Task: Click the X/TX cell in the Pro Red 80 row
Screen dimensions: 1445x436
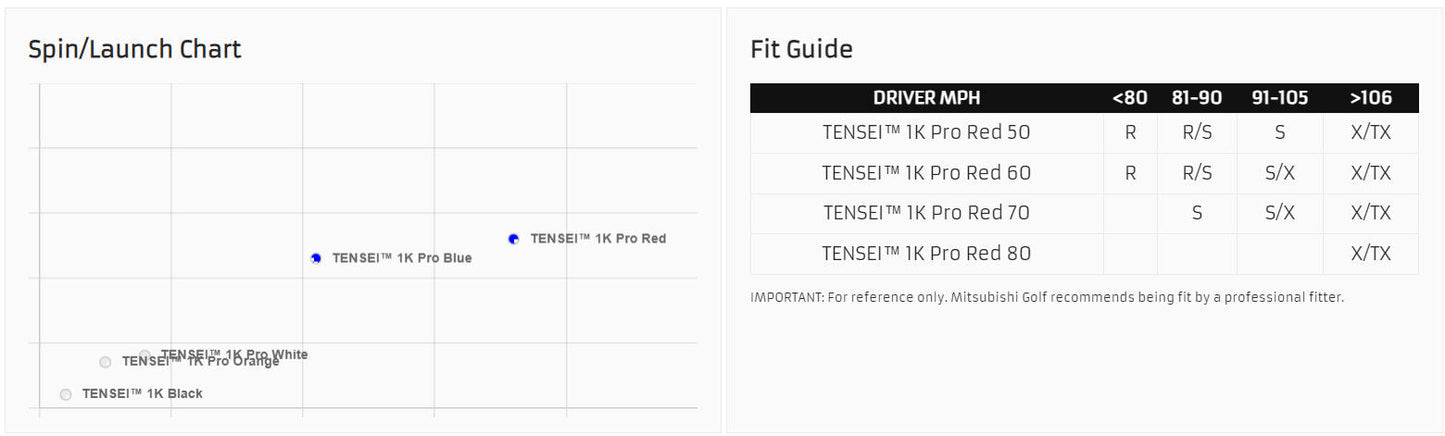Action: 1370,254
